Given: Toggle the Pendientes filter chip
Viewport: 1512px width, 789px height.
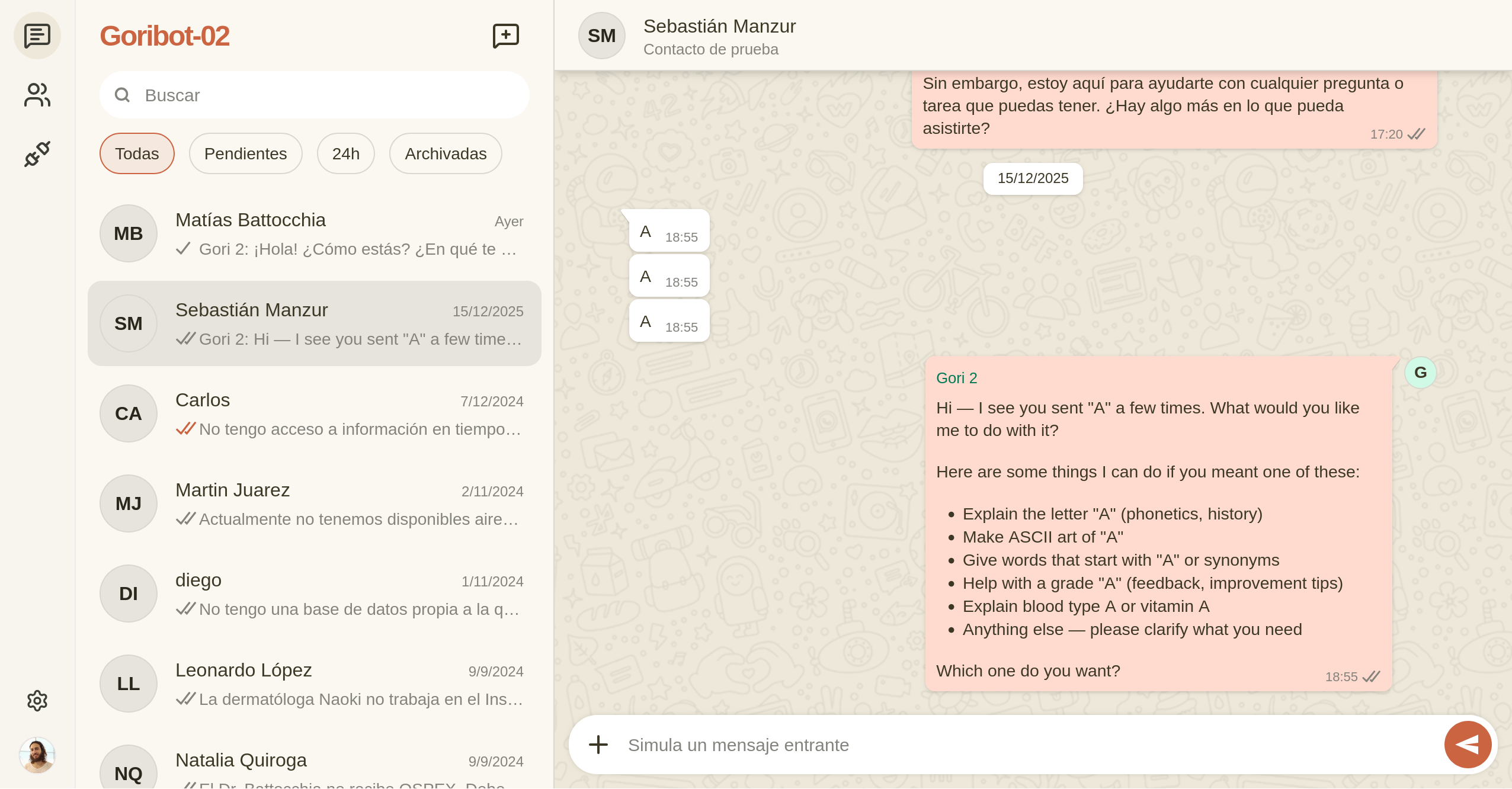Looking at the screenshot, I should coord(245,153).
